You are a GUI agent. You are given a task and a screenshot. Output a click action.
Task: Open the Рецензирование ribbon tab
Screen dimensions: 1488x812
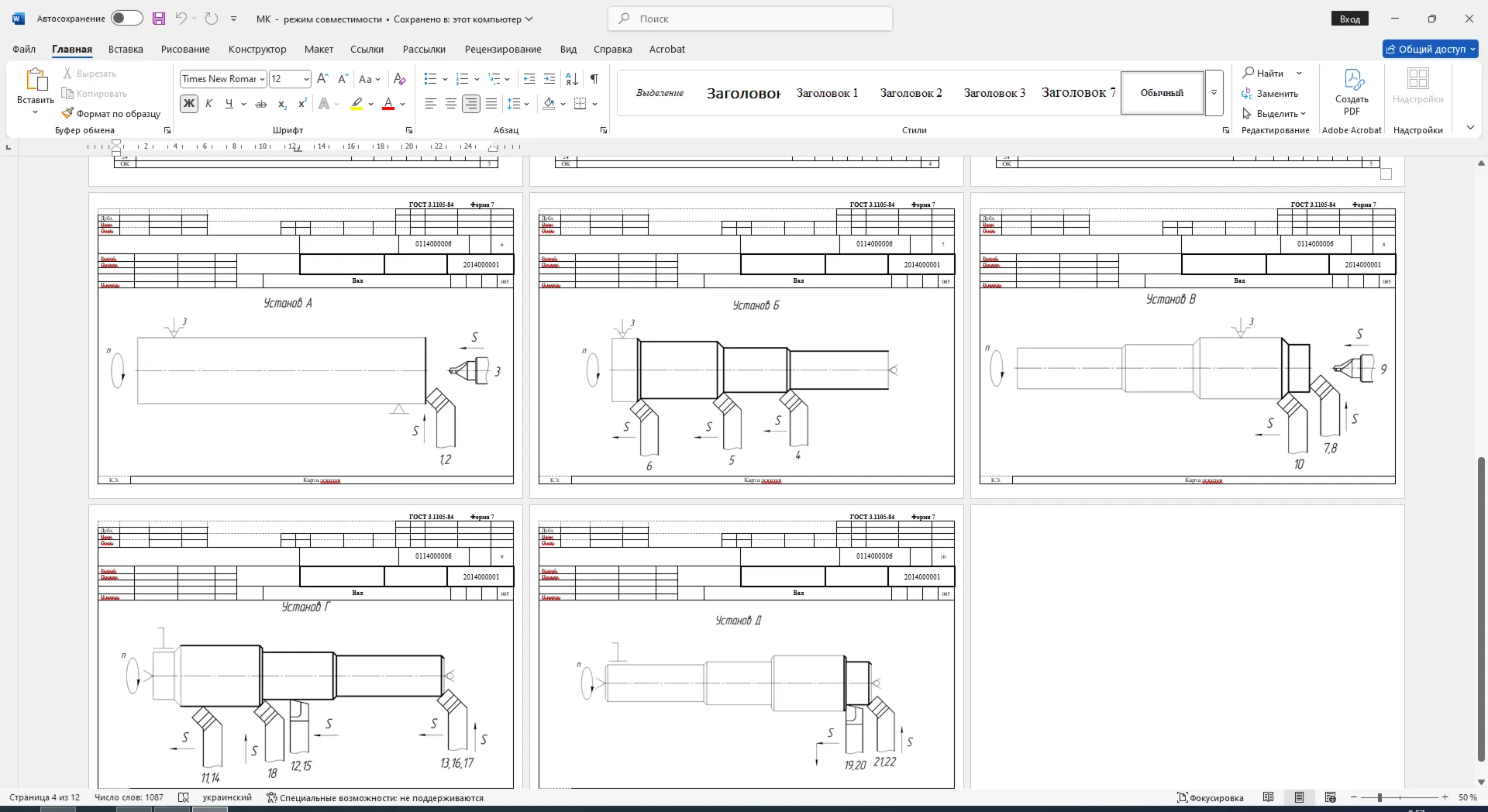pos(503,49)
